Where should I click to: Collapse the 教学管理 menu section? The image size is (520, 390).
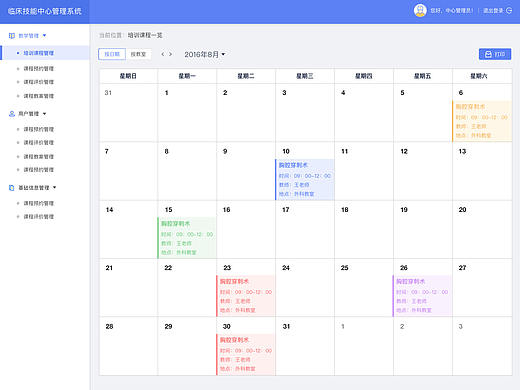[44, 36]
